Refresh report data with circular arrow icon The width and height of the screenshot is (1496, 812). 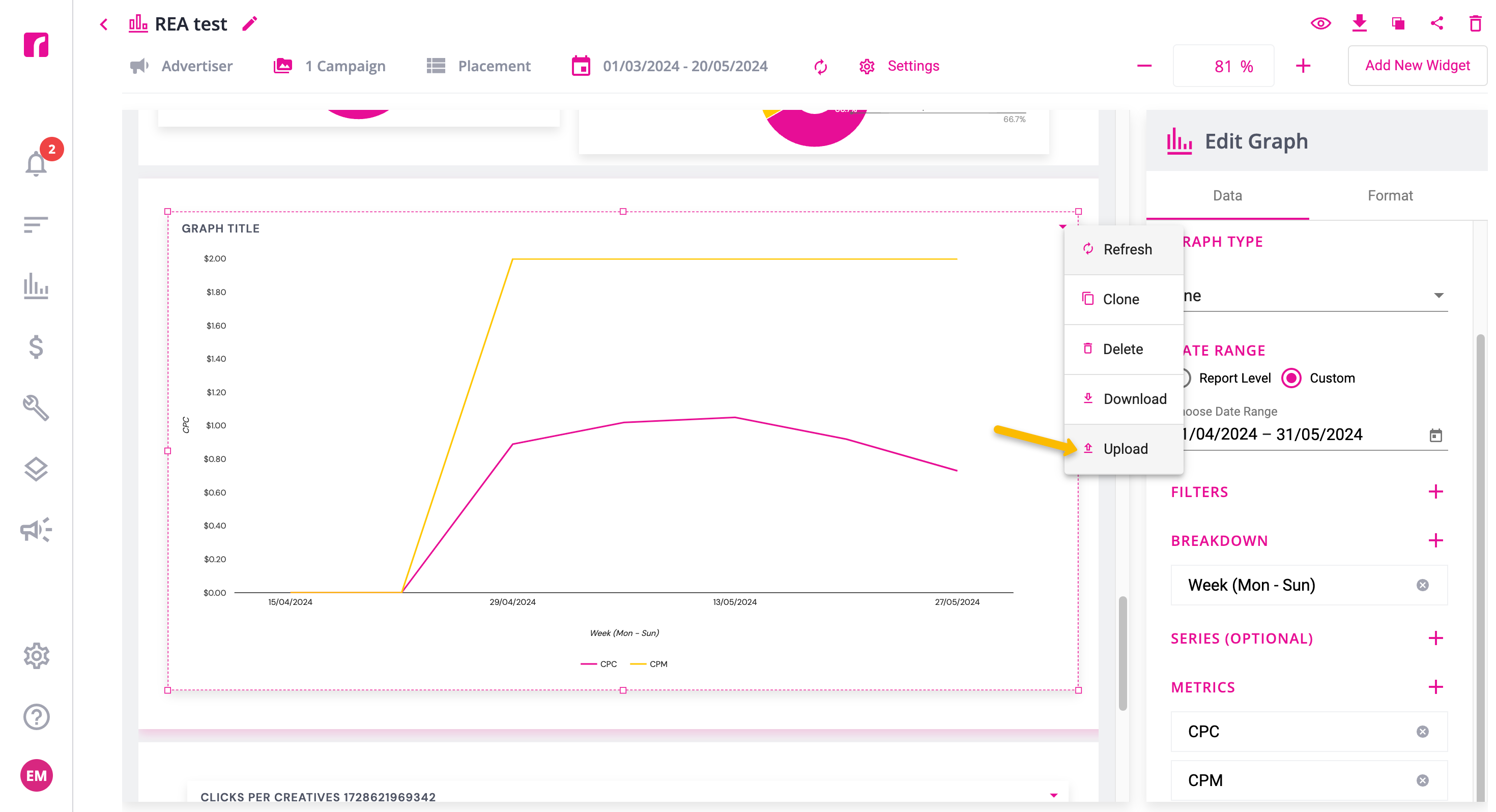coord(820,67)
